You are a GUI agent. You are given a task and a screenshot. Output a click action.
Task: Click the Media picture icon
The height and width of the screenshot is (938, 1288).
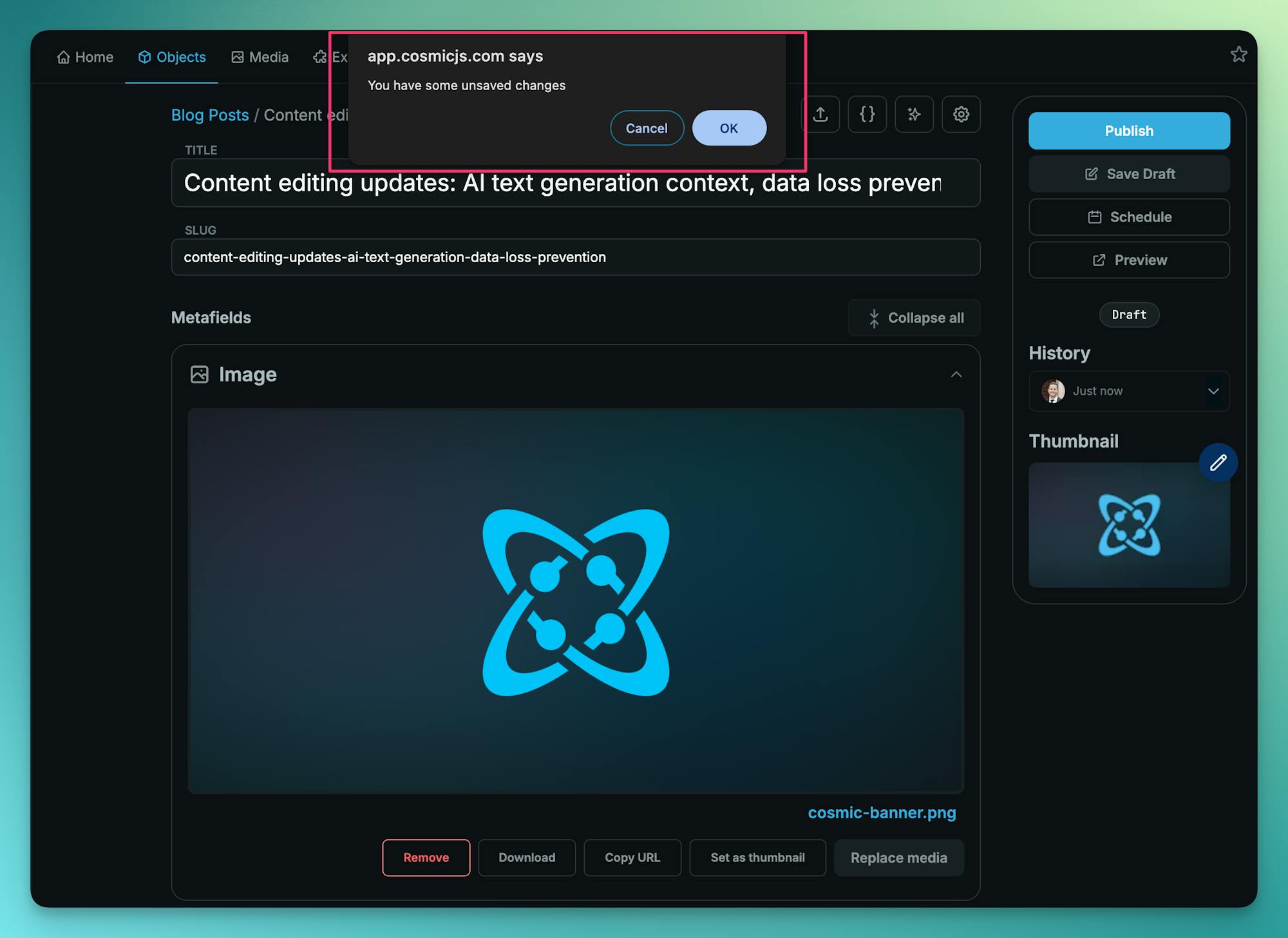237,57
